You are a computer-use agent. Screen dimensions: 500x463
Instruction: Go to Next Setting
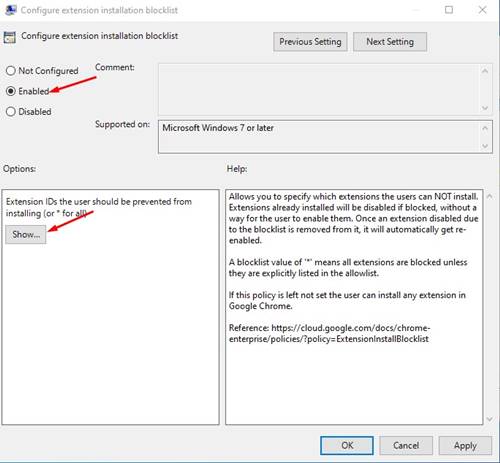(390, 42)
